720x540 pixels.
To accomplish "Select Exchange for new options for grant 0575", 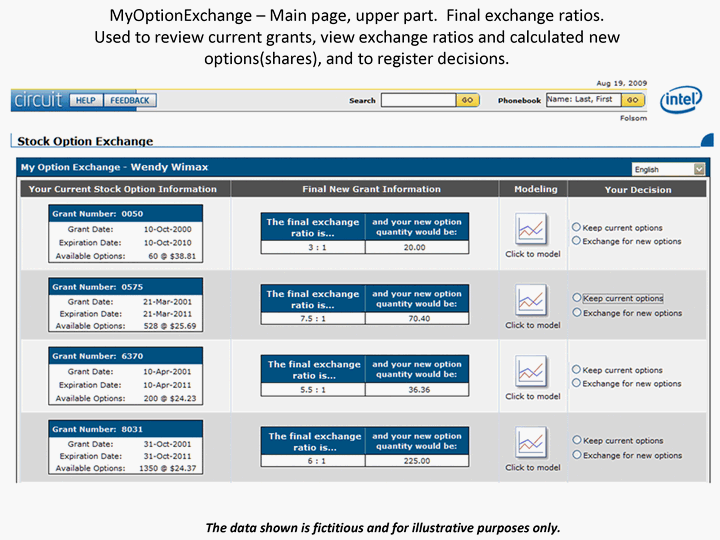I will 576,312.
